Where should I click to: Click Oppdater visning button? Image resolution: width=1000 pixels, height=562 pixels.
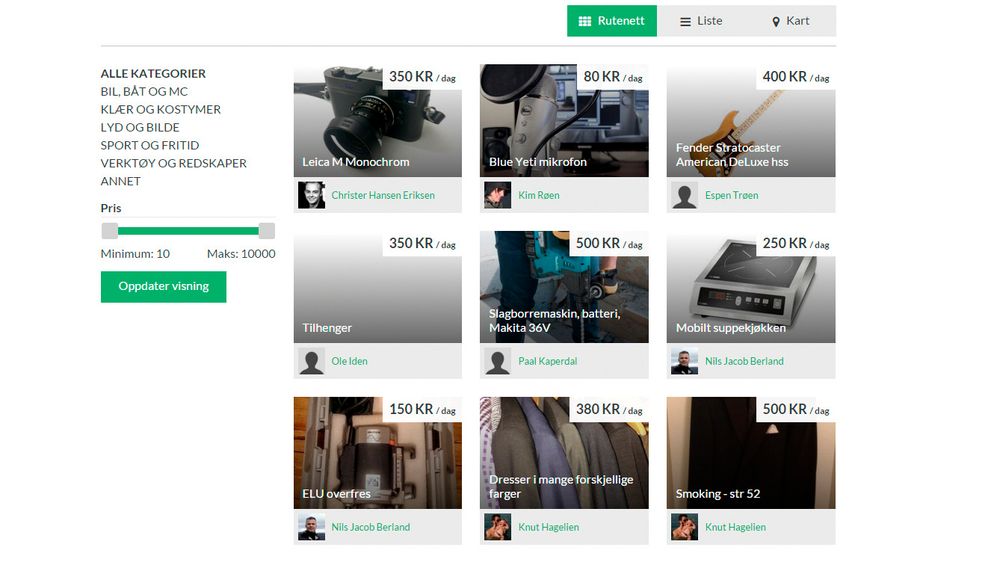tap(163, 286)
